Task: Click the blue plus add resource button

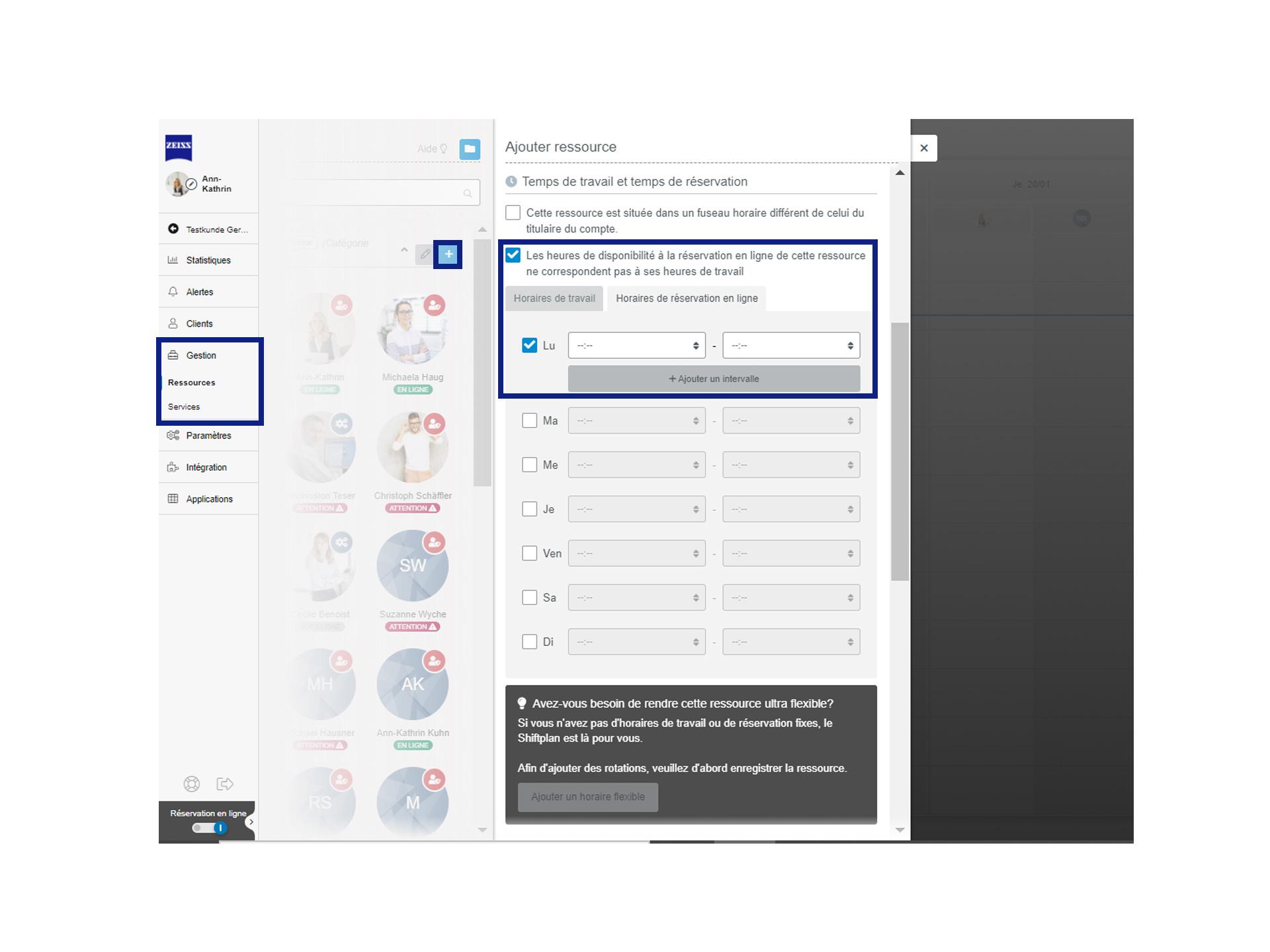Action: (448, 255)
